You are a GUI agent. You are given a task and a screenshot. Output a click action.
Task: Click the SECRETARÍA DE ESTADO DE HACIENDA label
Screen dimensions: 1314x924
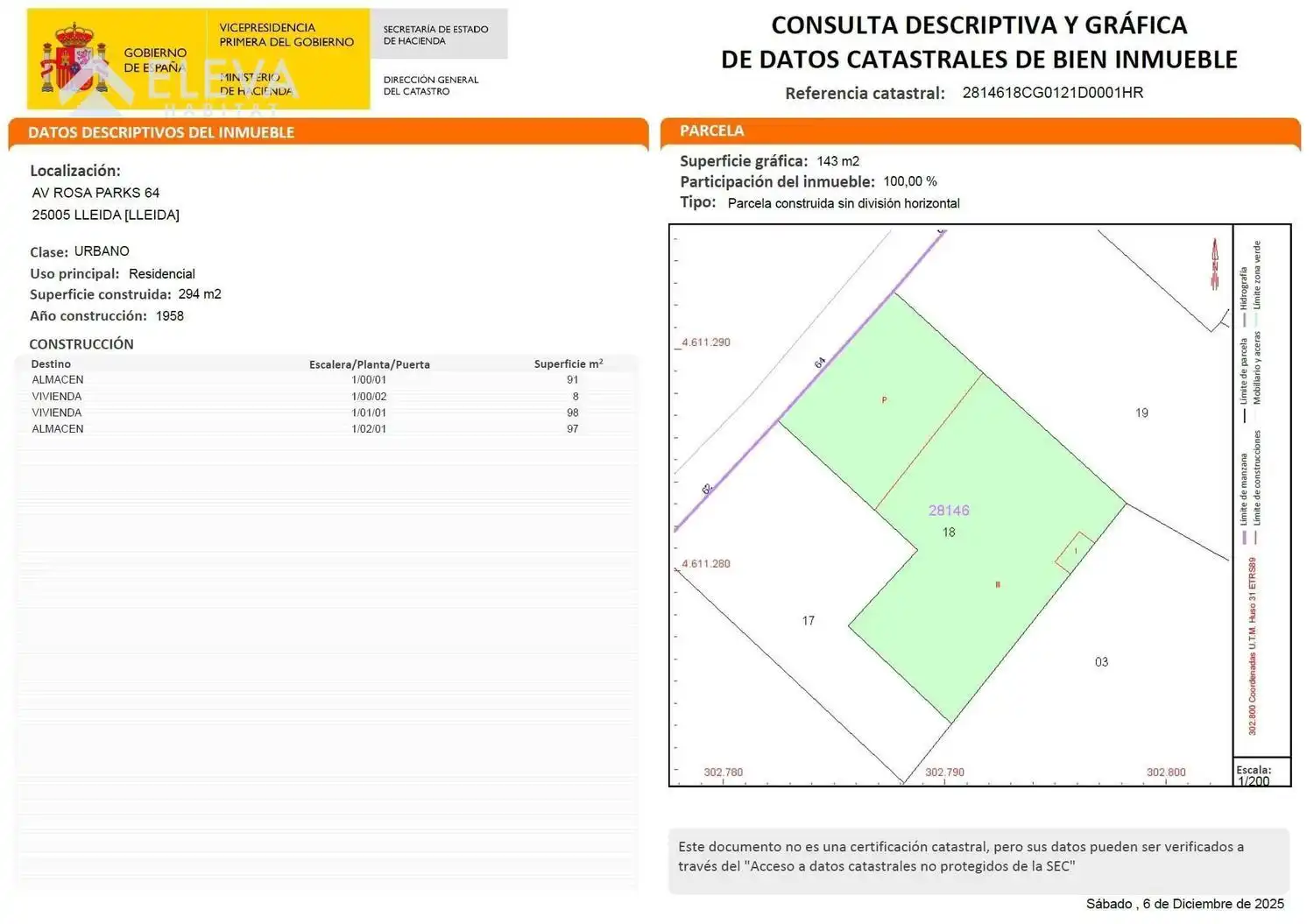(x=435, y=35)
